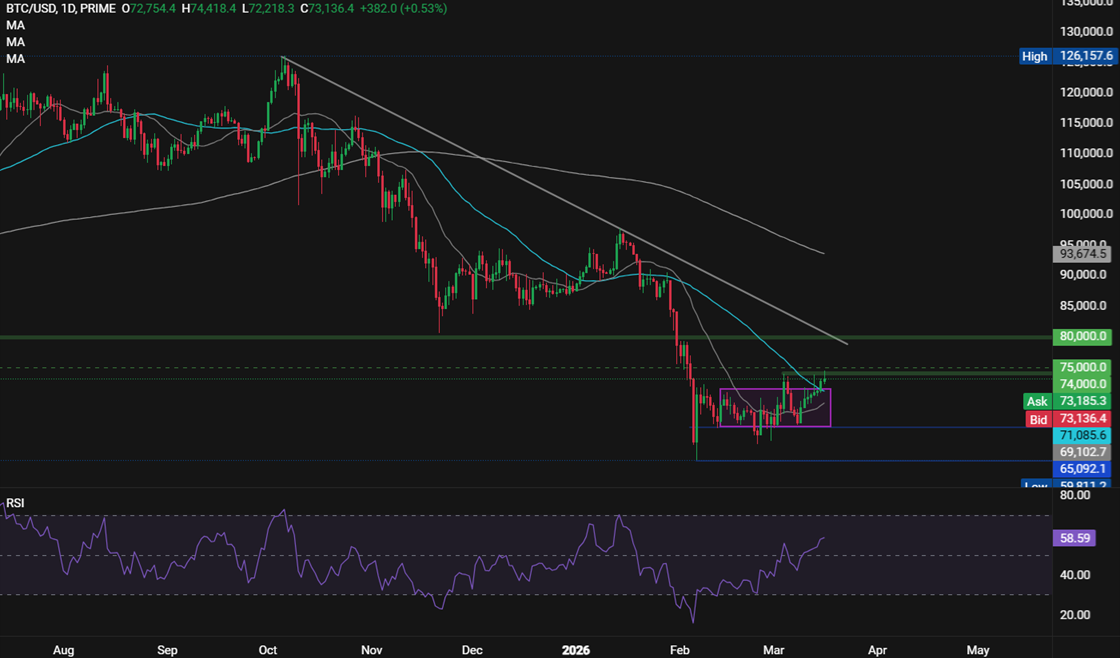Open the BTC/USD symbol search
The height and width of the screenshot is (658, 1120).
coord(32,9)
